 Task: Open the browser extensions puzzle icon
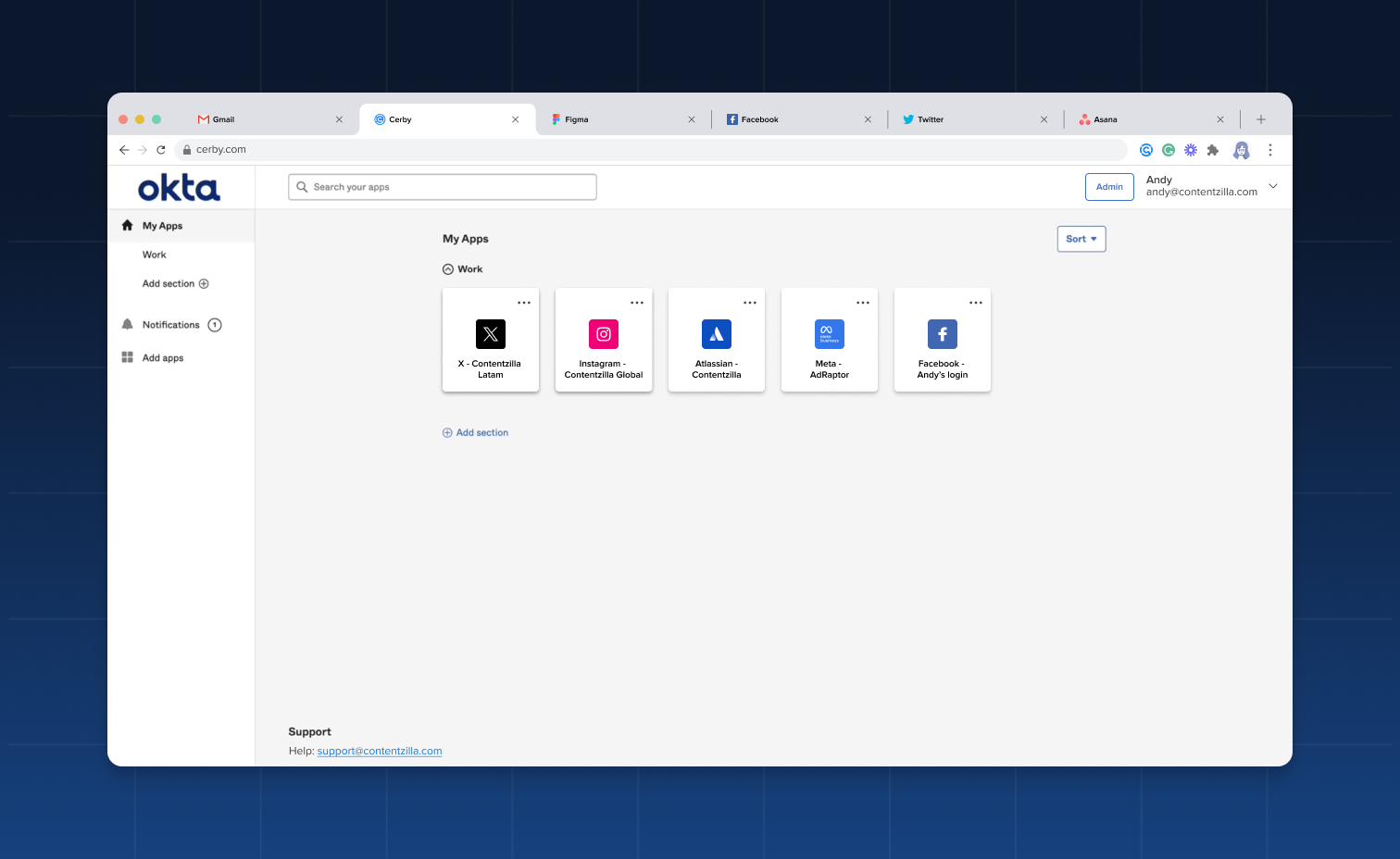(1213, 150)
